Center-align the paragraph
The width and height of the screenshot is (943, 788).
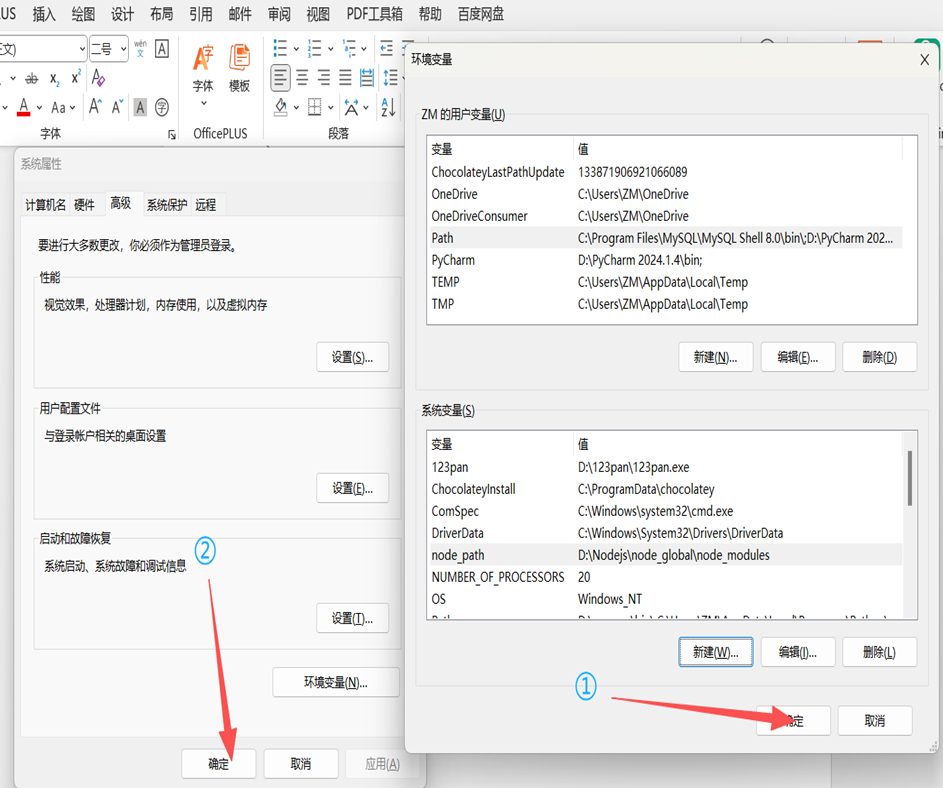coord(303,78)
